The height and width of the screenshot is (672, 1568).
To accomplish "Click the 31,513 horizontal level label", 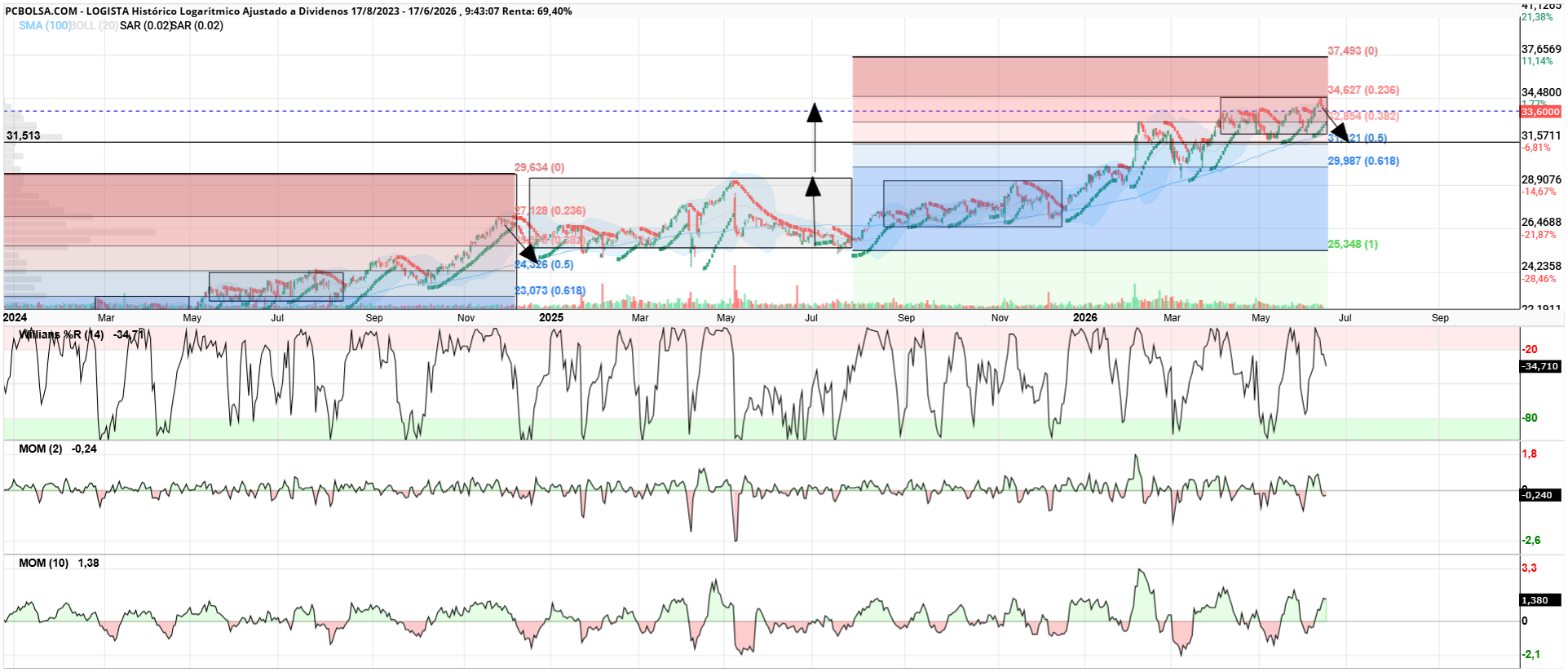I will 23,135.
